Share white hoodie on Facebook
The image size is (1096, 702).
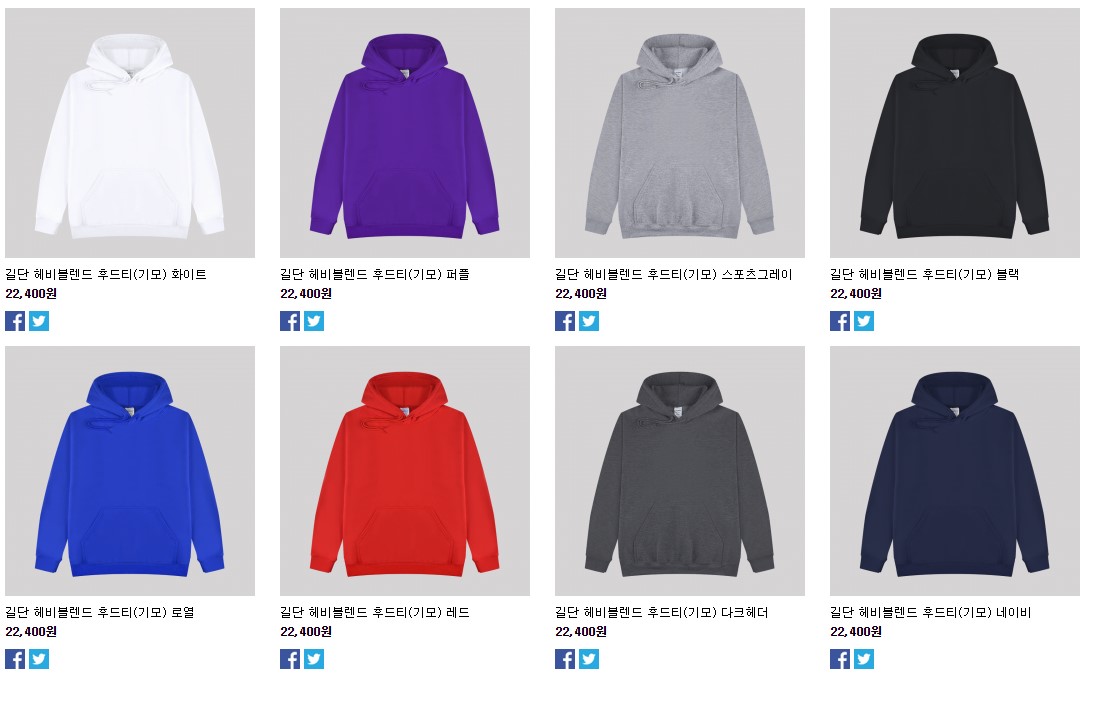click(x=15, y=321)
